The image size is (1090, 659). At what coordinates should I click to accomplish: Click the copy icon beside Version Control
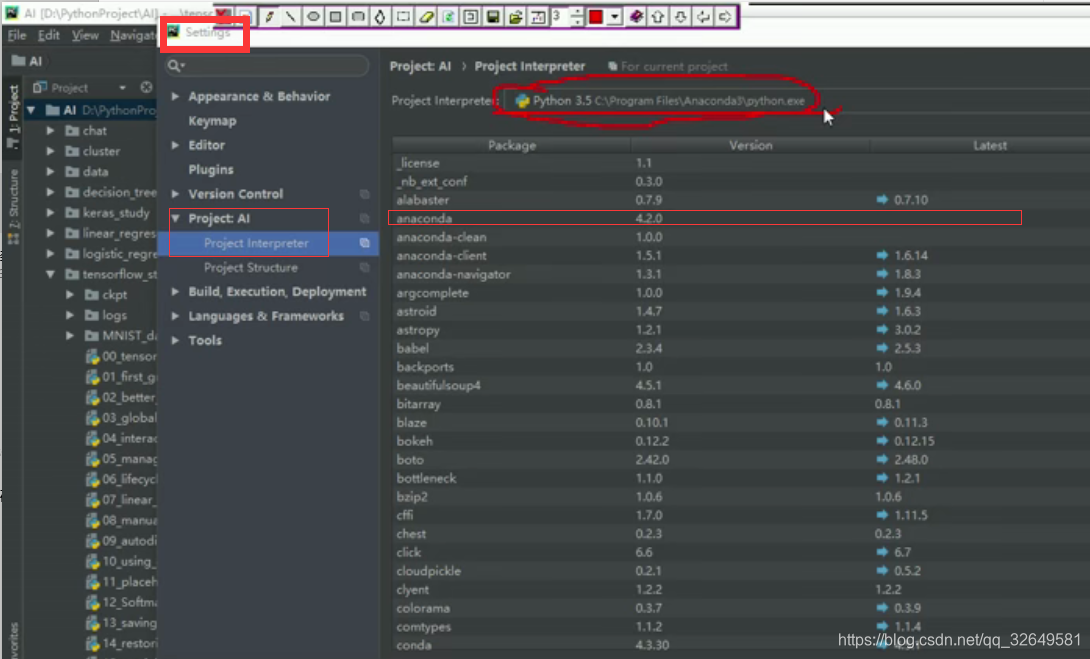coord(364,194)
